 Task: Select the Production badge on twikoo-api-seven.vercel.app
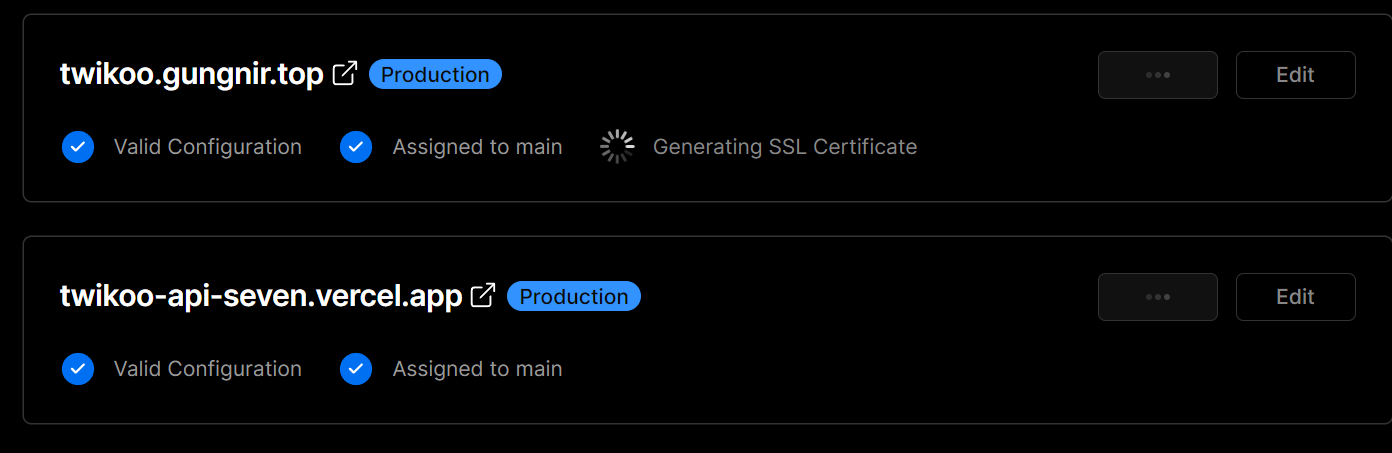pyautogui.click(x=574, y=297)
